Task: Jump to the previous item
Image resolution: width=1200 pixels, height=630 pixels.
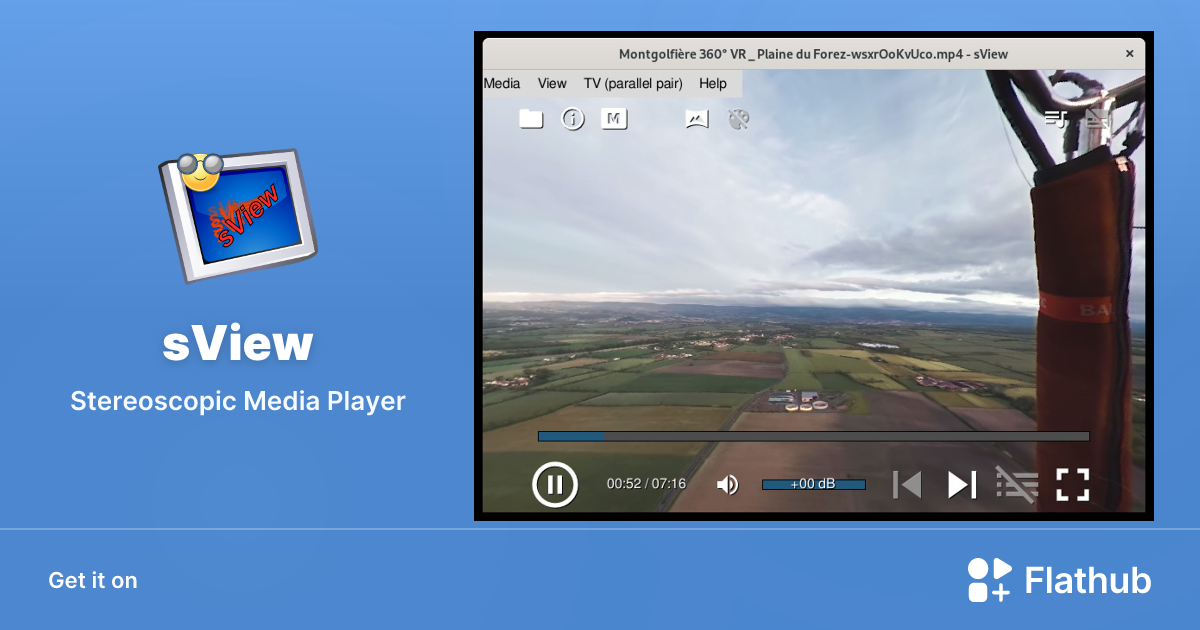Action: [x=906, y=484]
